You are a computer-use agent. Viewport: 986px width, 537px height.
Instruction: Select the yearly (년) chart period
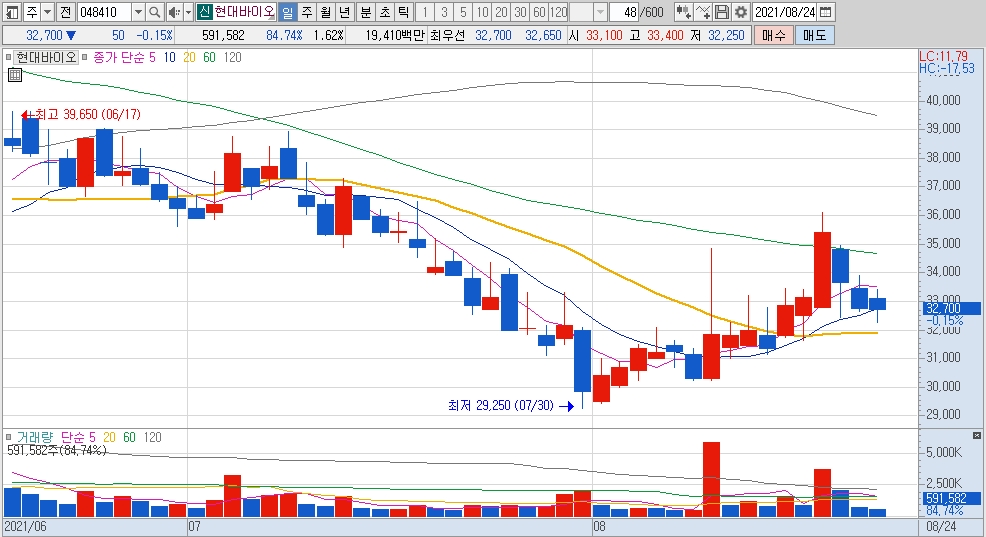(x=344, y=12)
